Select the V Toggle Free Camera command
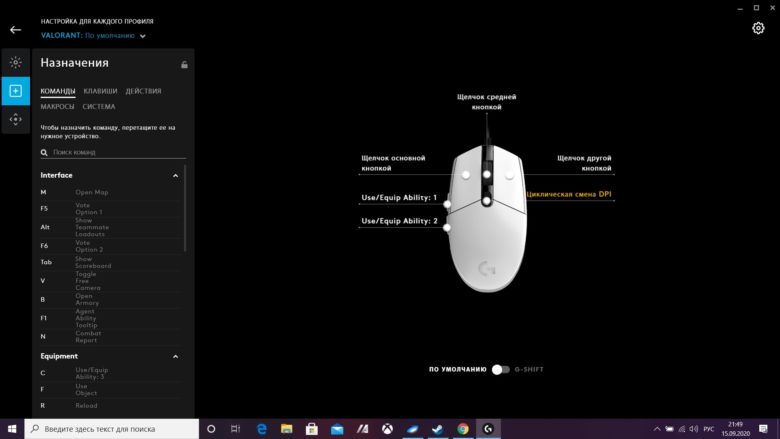 point(110,281)
